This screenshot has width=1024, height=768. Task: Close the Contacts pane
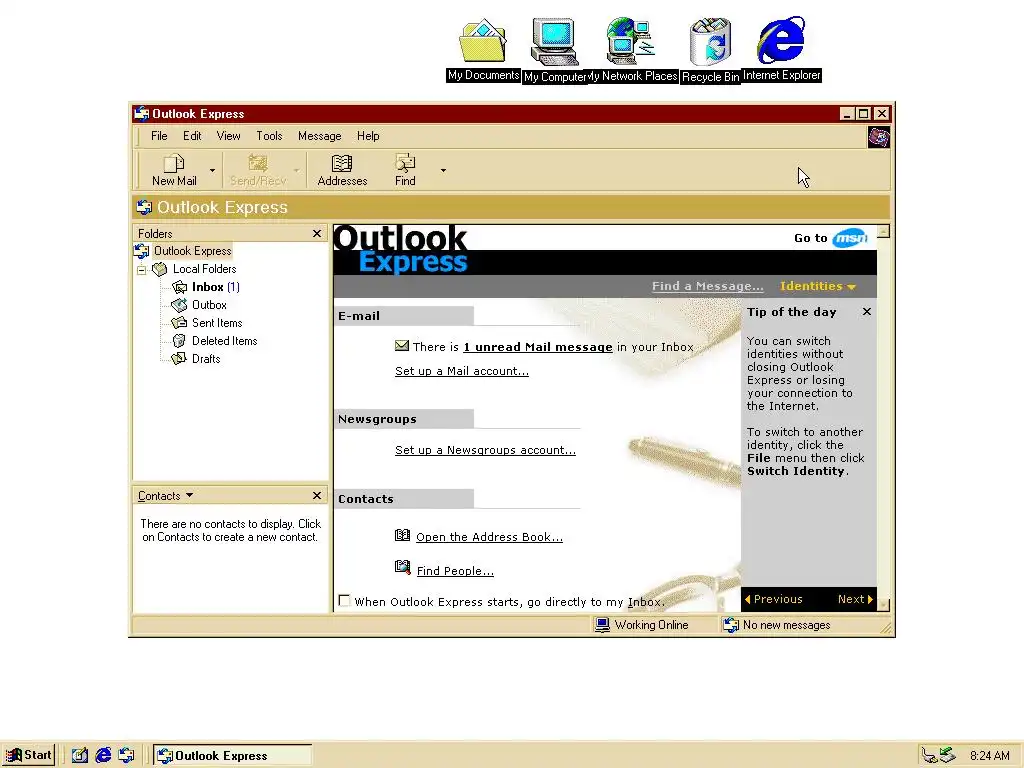click(x=317, y=496)
